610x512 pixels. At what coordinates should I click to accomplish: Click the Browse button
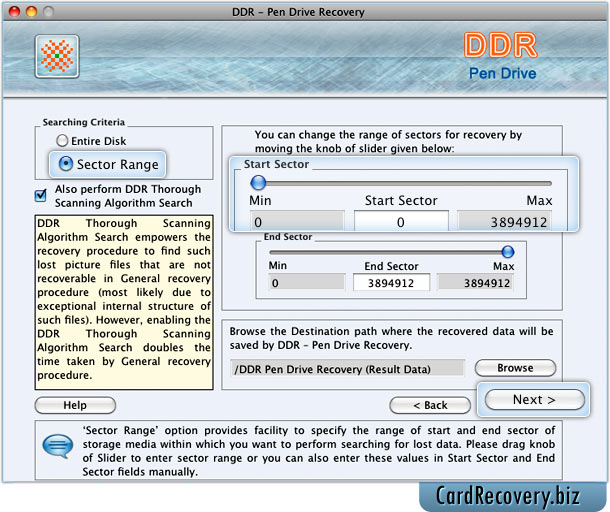pyautogui.click(x=515, y=368)
